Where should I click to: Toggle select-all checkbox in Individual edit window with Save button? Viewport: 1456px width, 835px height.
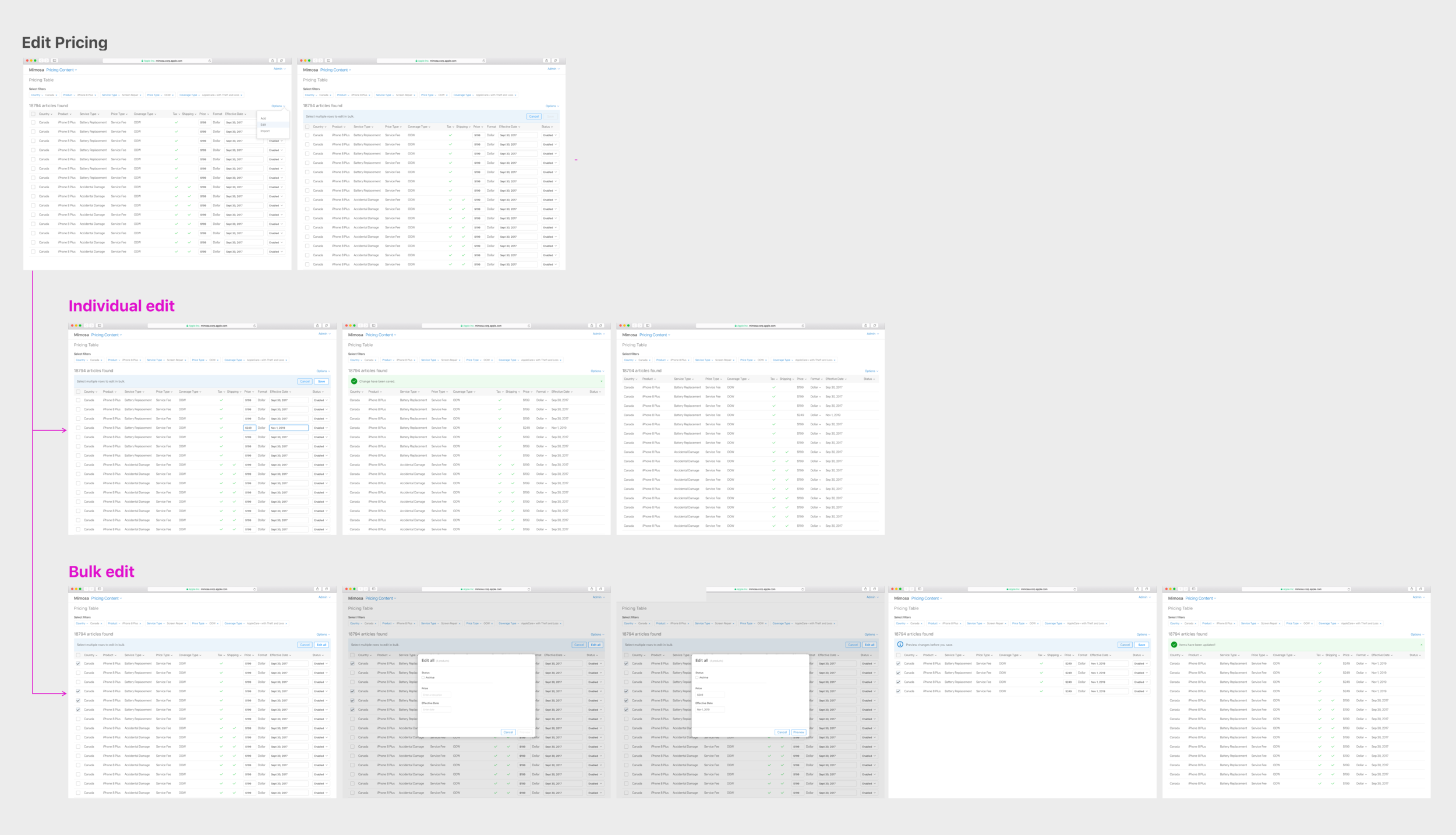[x=78, y=392]
